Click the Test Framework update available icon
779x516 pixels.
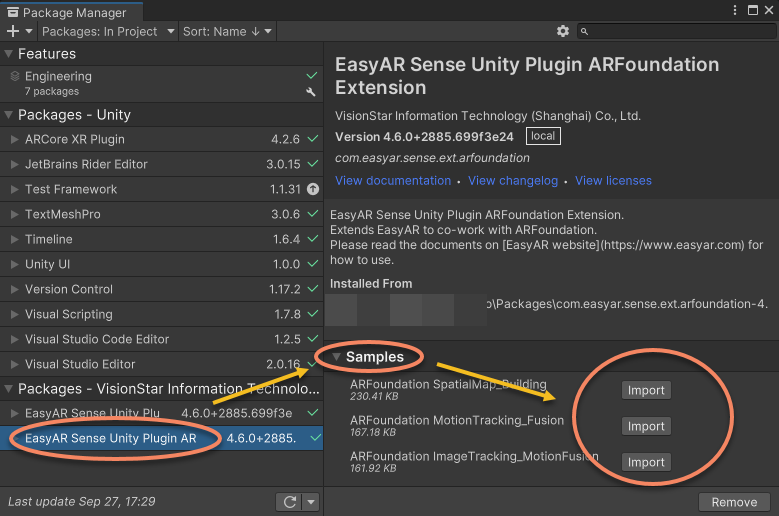[x=312, y=189]
